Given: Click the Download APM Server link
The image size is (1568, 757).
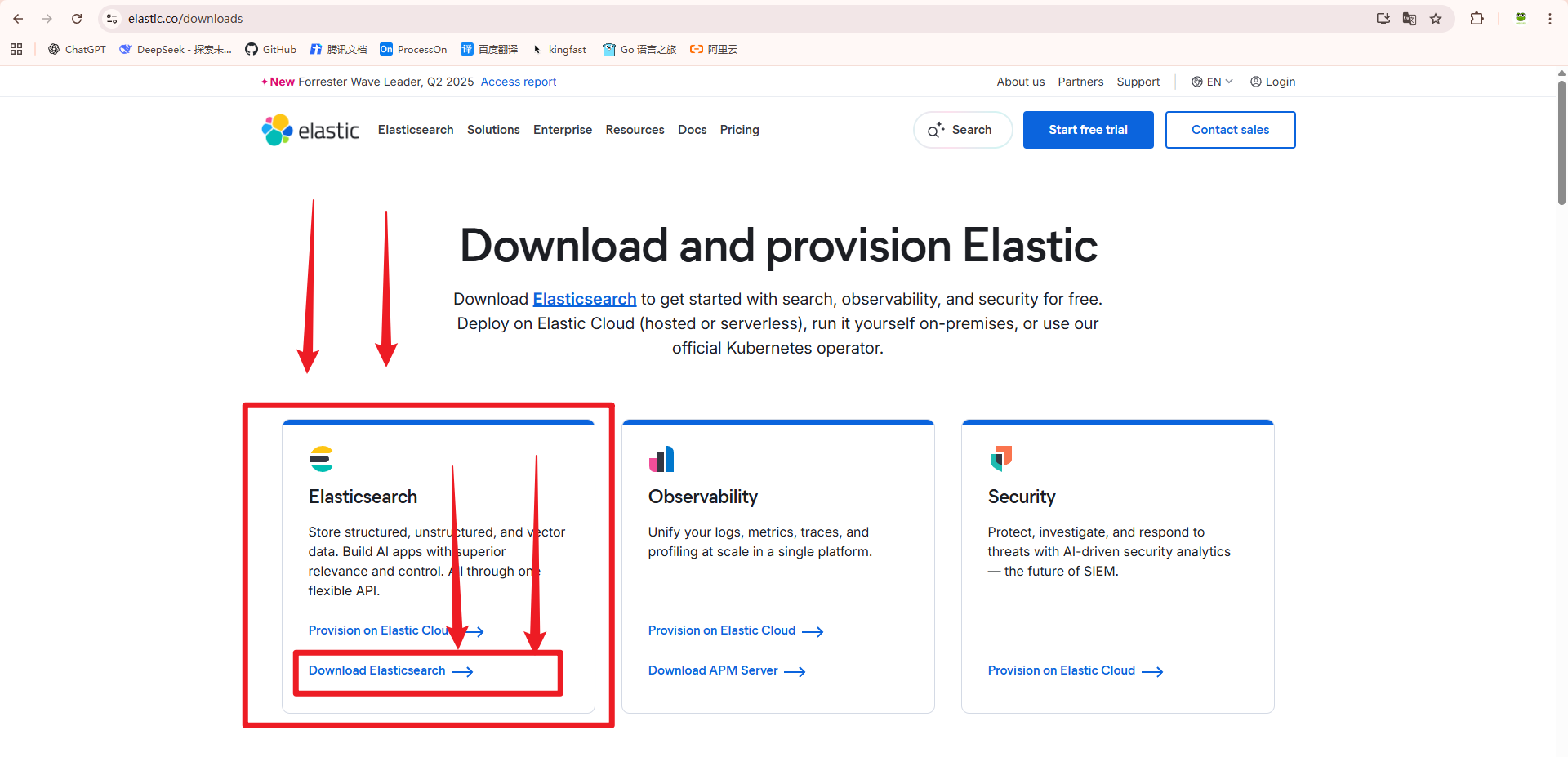Looking at the screenshot, I should pos(727,670).
